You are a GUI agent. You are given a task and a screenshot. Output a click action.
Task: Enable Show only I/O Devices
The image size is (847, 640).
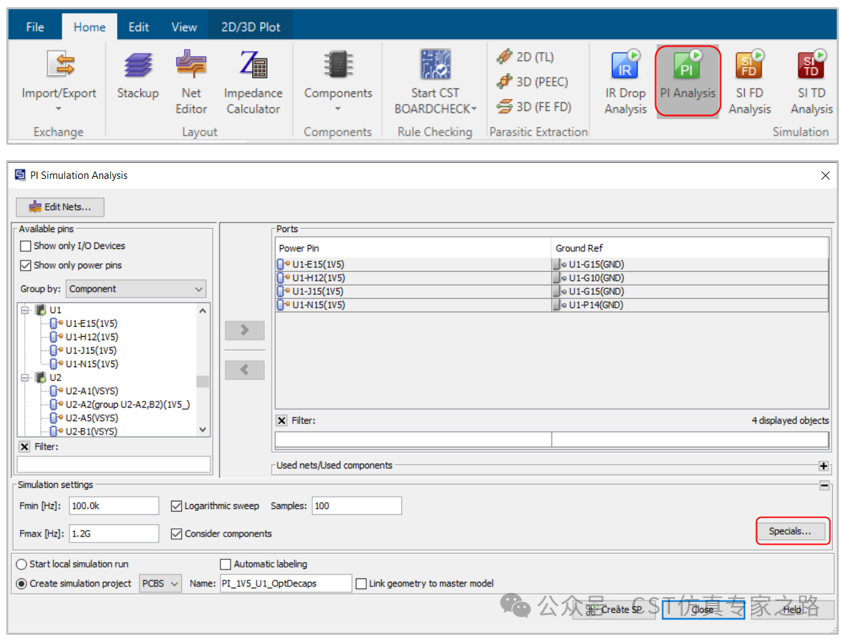point(25,246)
